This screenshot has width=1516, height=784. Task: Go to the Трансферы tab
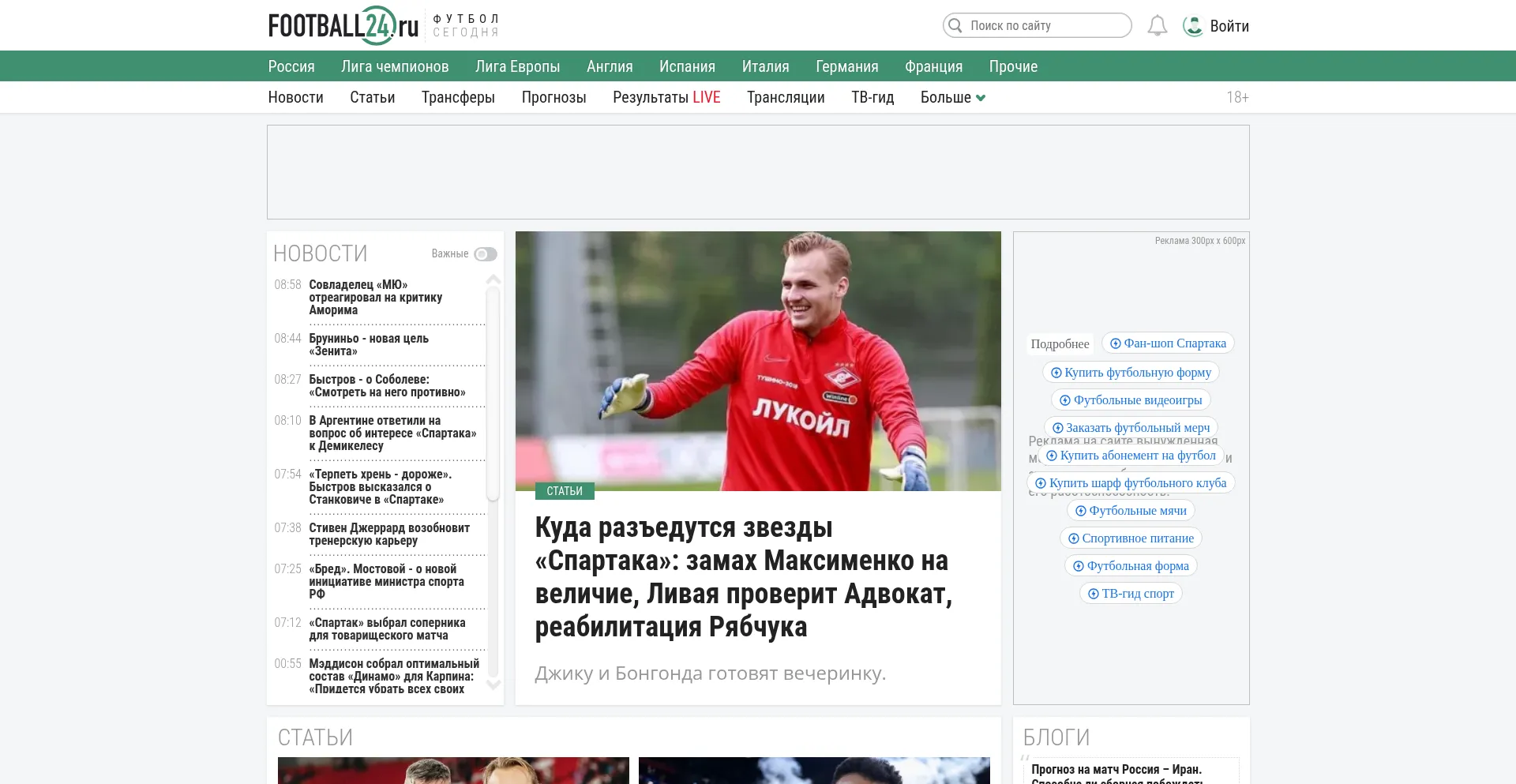(x=458, y=97)
